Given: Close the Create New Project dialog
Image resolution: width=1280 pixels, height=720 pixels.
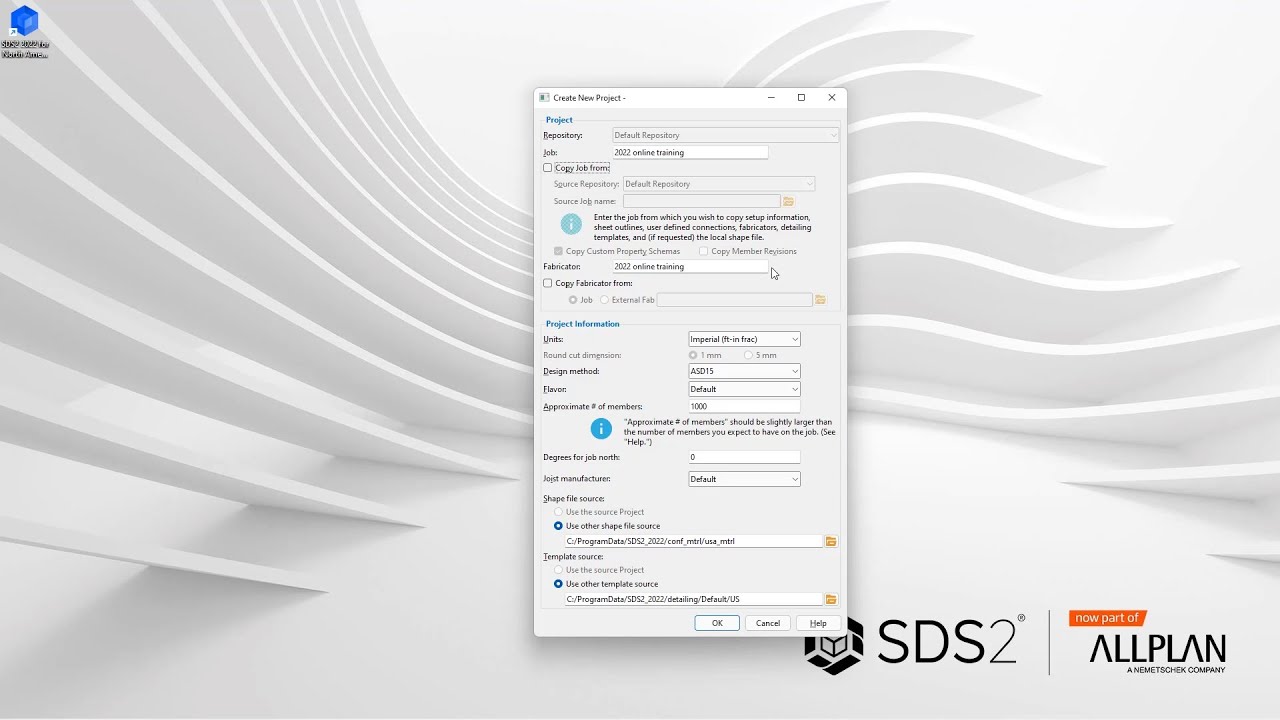Looking at the screenshot, I should [x=831, y=97].
